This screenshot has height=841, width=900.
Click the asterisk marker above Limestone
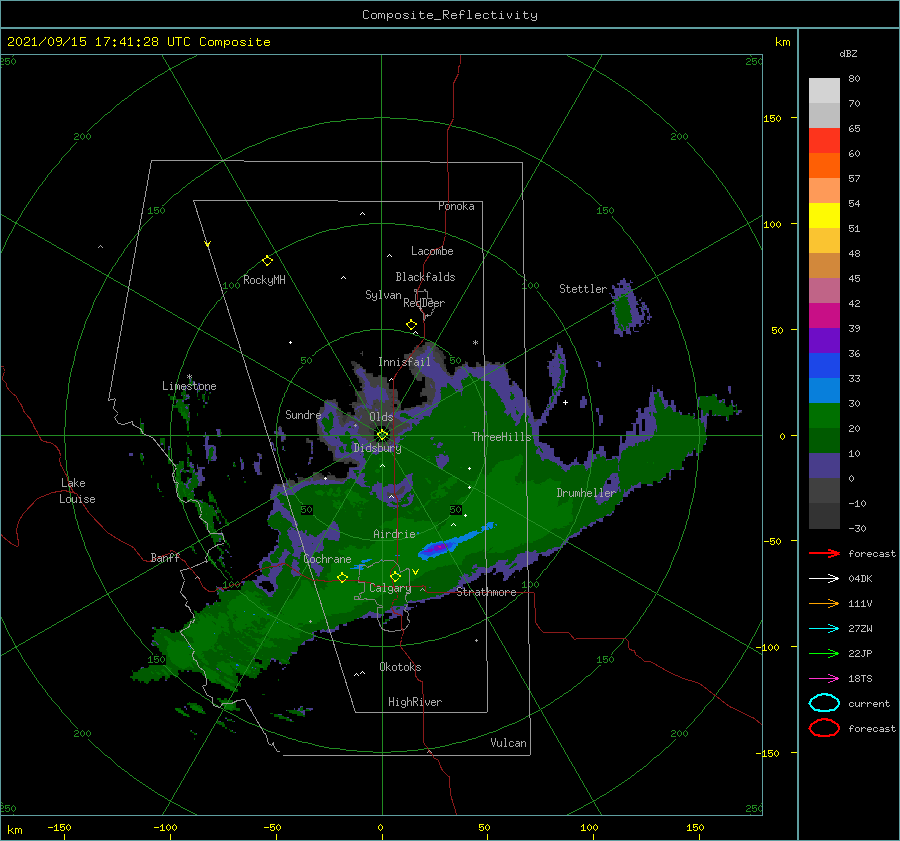(x=189, y=377)
